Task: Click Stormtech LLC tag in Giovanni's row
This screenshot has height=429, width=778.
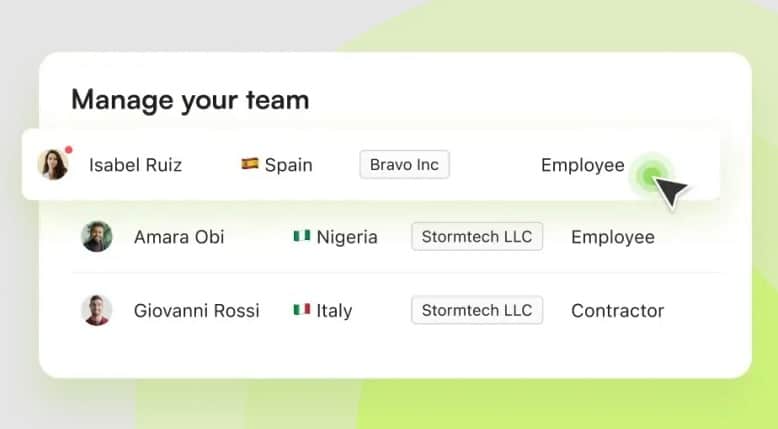Action: [x=477, y=310]
